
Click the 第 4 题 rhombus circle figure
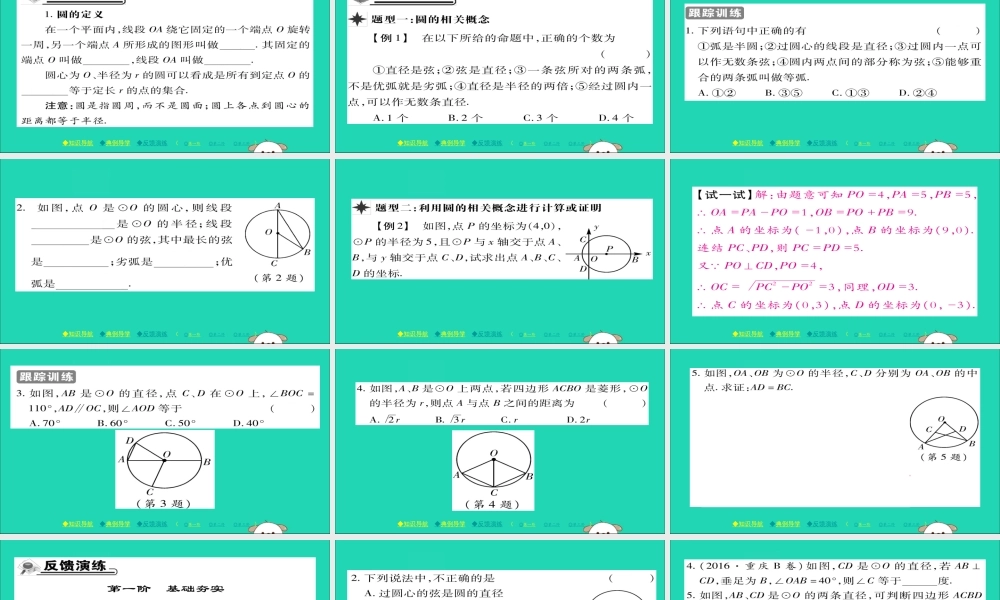[494, 465]
